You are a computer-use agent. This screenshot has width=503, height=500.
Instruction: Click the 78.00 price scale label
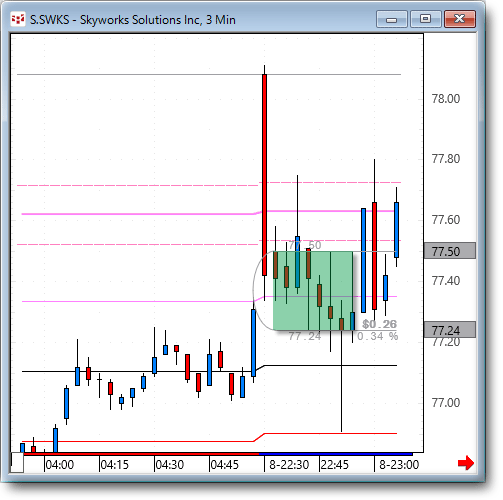tap(446, 99)
